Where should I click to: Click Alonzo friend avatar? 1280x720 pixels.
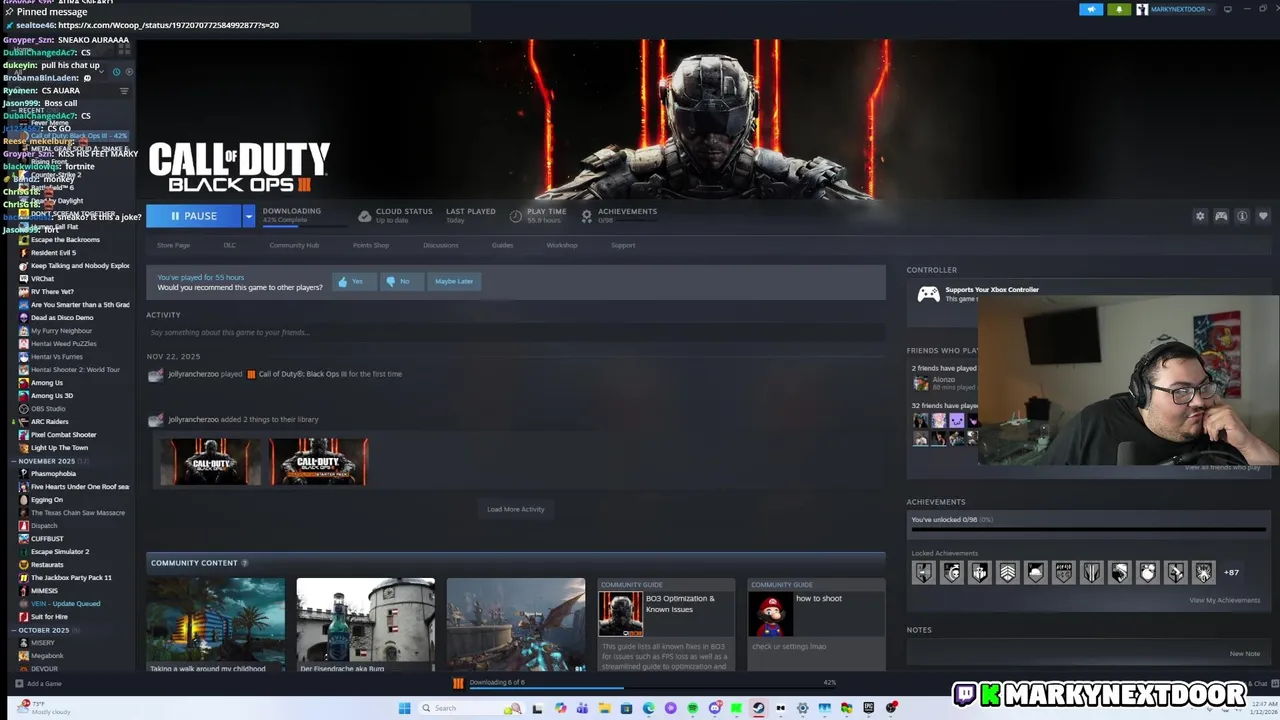[920, 383]
